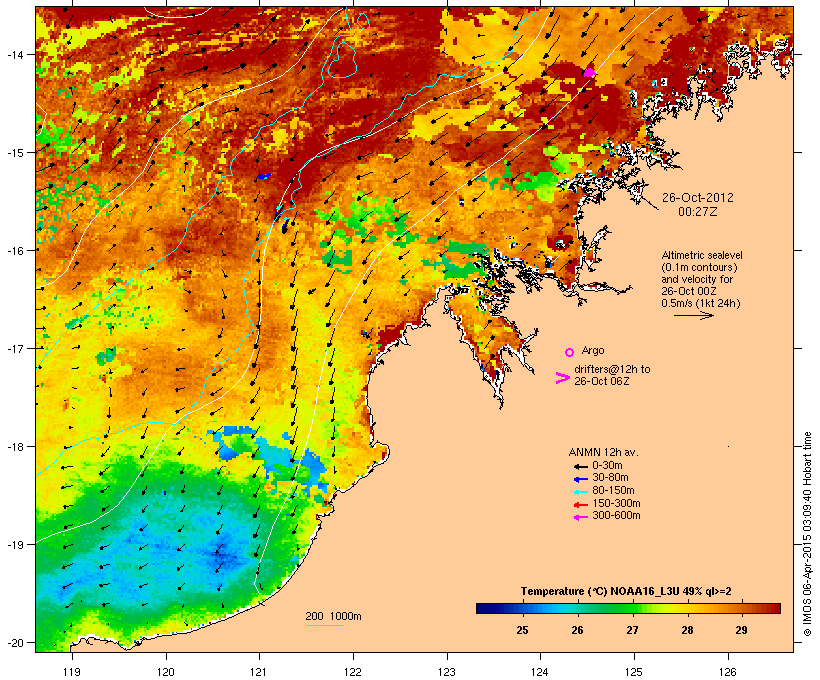The height and width of the screenshot is (680, 820).
Task: Click the blue 30-80m legend arrow
Action: [580, 479]
